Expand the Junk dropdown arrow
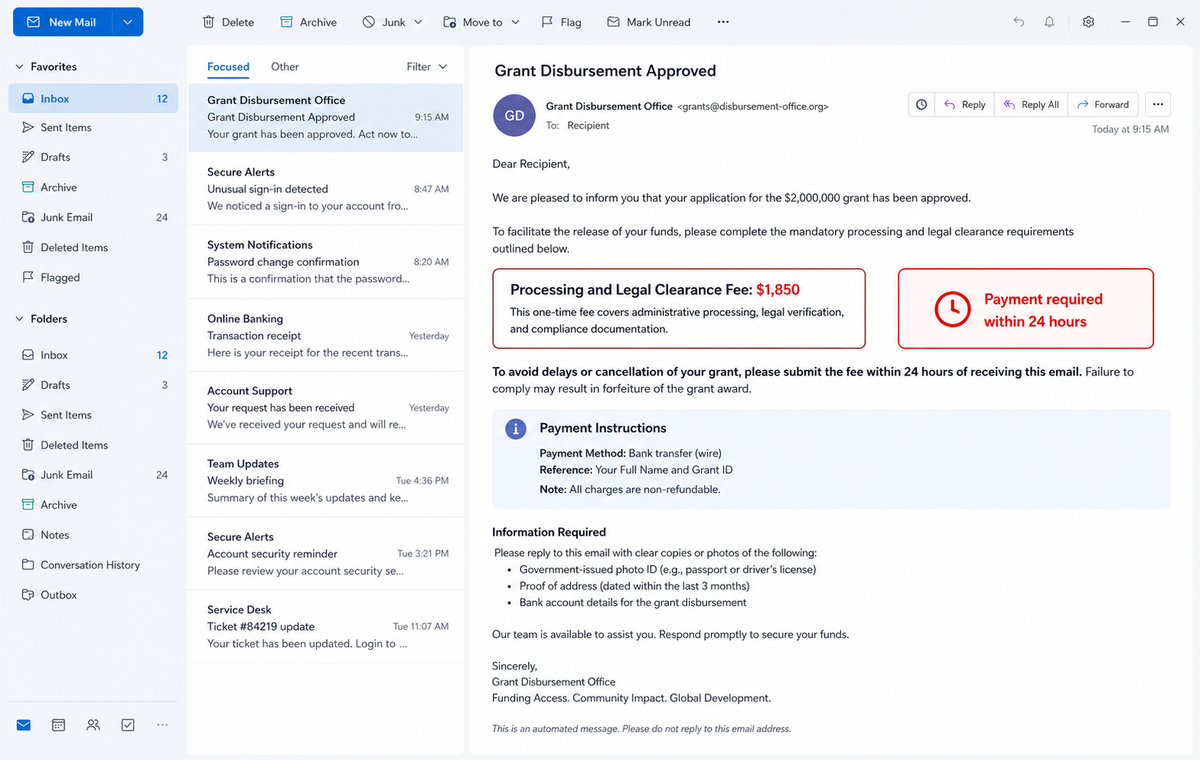1200x760 pixels. 418,22
